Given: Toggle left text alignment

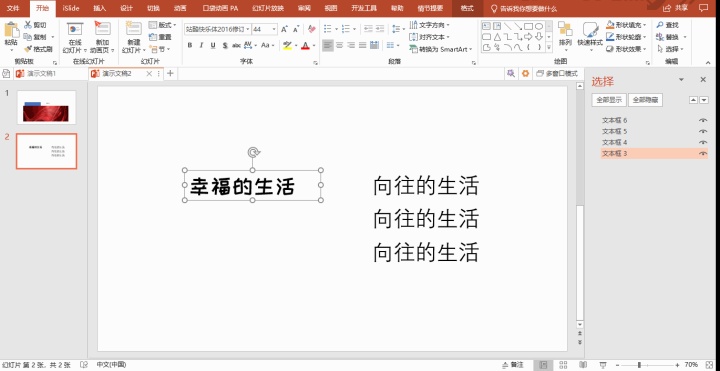Looking at the screenshot, I should tap(328, 45).
